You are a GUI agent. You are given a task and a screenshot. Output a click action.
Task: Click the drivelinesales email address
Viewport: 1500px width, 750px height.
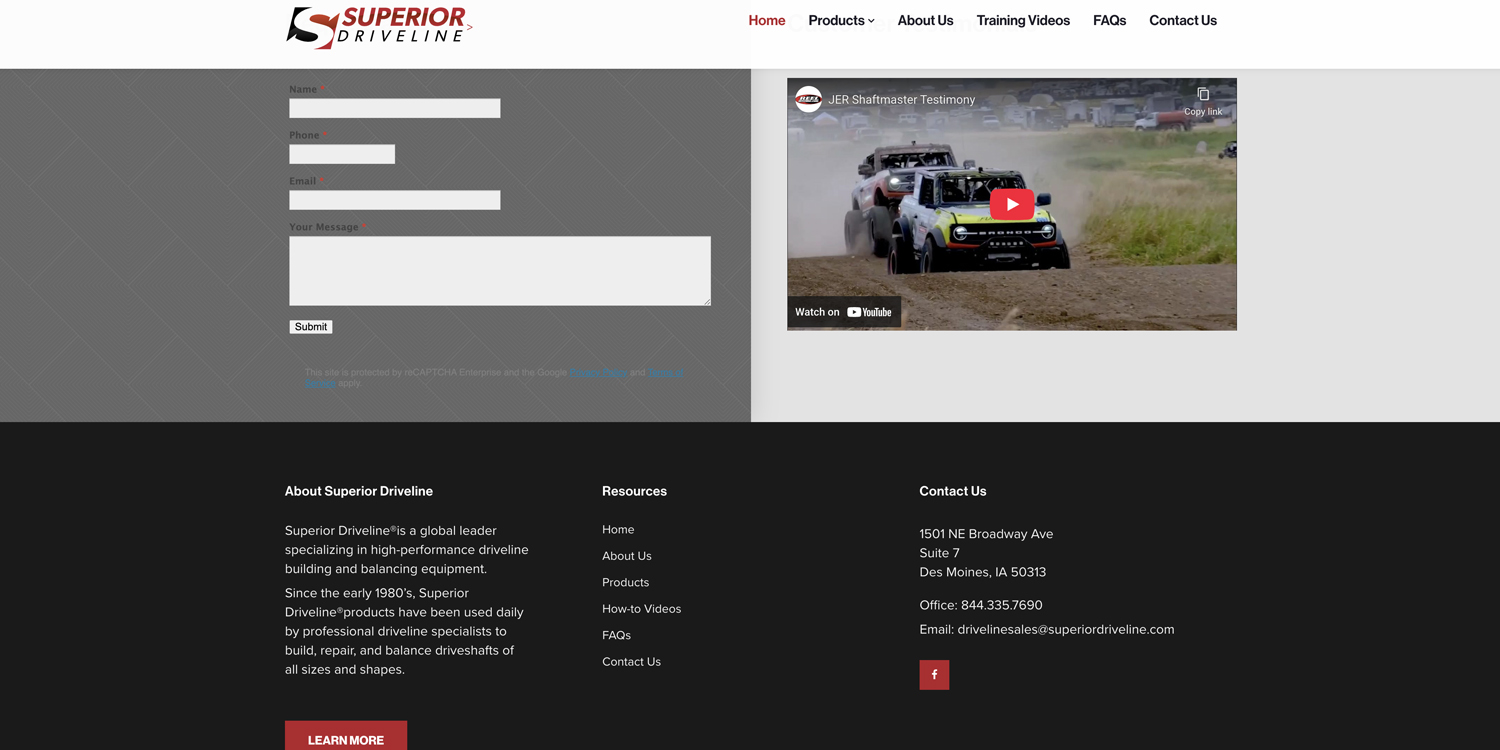(1065, 629)
